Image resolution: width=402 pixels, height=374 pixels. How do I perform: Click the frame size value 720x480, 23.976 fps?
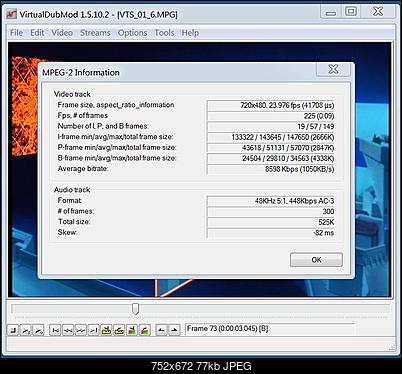coord(271,105)
